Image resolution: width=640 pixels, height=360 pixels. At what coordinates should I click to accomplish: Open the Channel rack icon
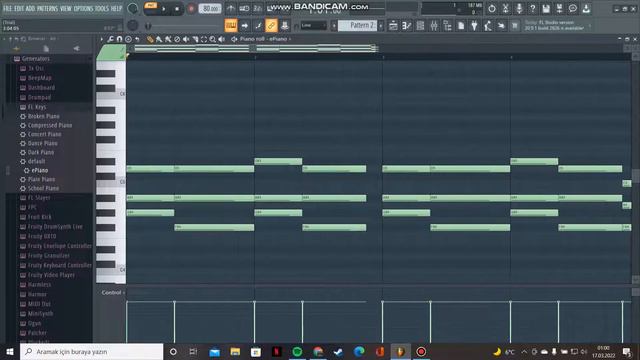[420, 26]
